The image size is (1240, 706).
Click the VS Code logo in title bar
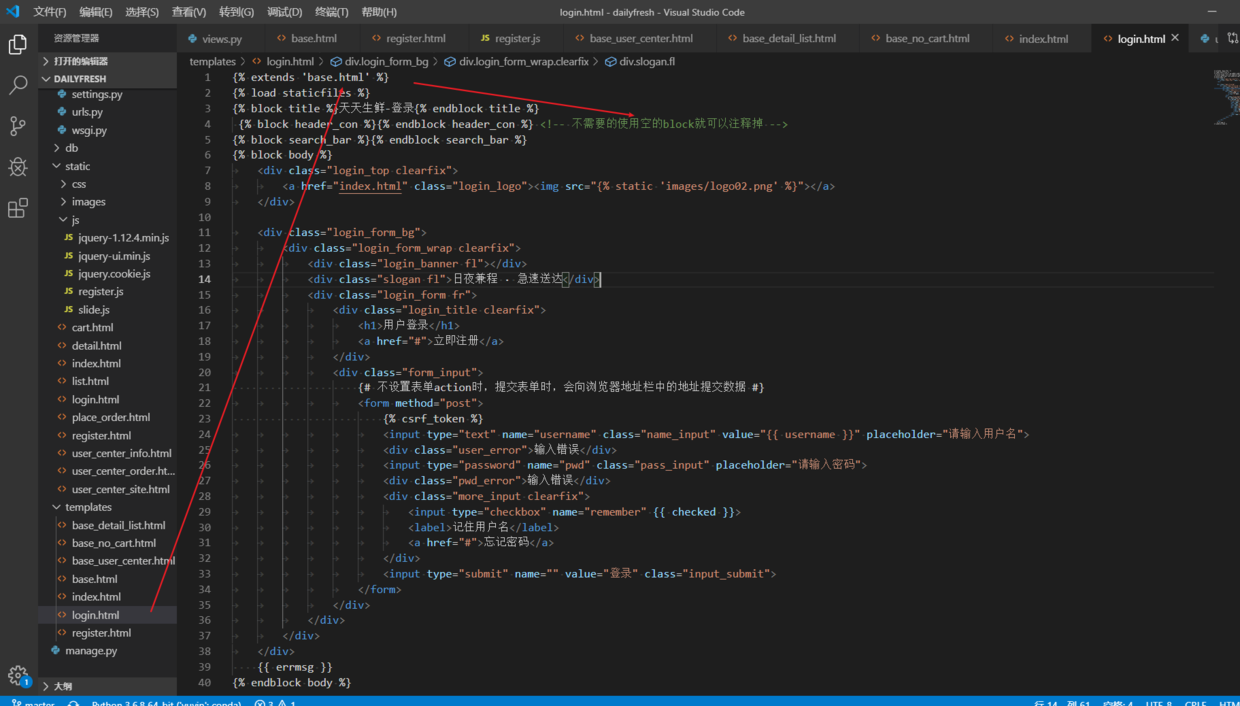(x=13, y=12)
